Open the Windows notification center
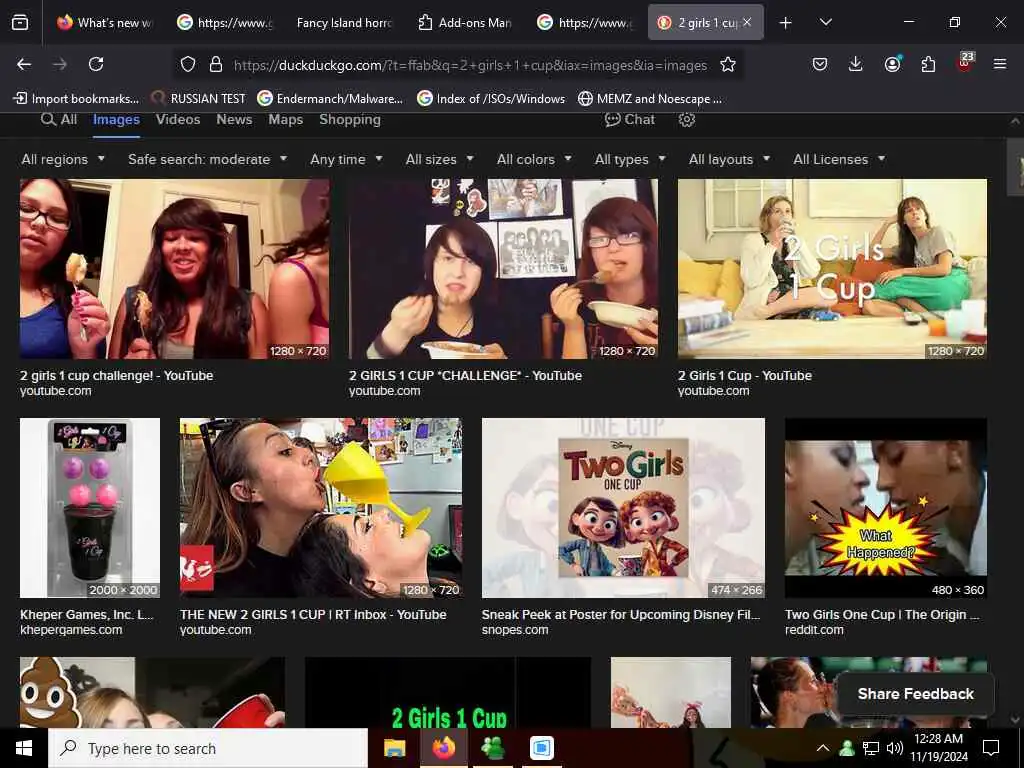The width and height of the screenshot is (1024, 768). coord(991,748)
